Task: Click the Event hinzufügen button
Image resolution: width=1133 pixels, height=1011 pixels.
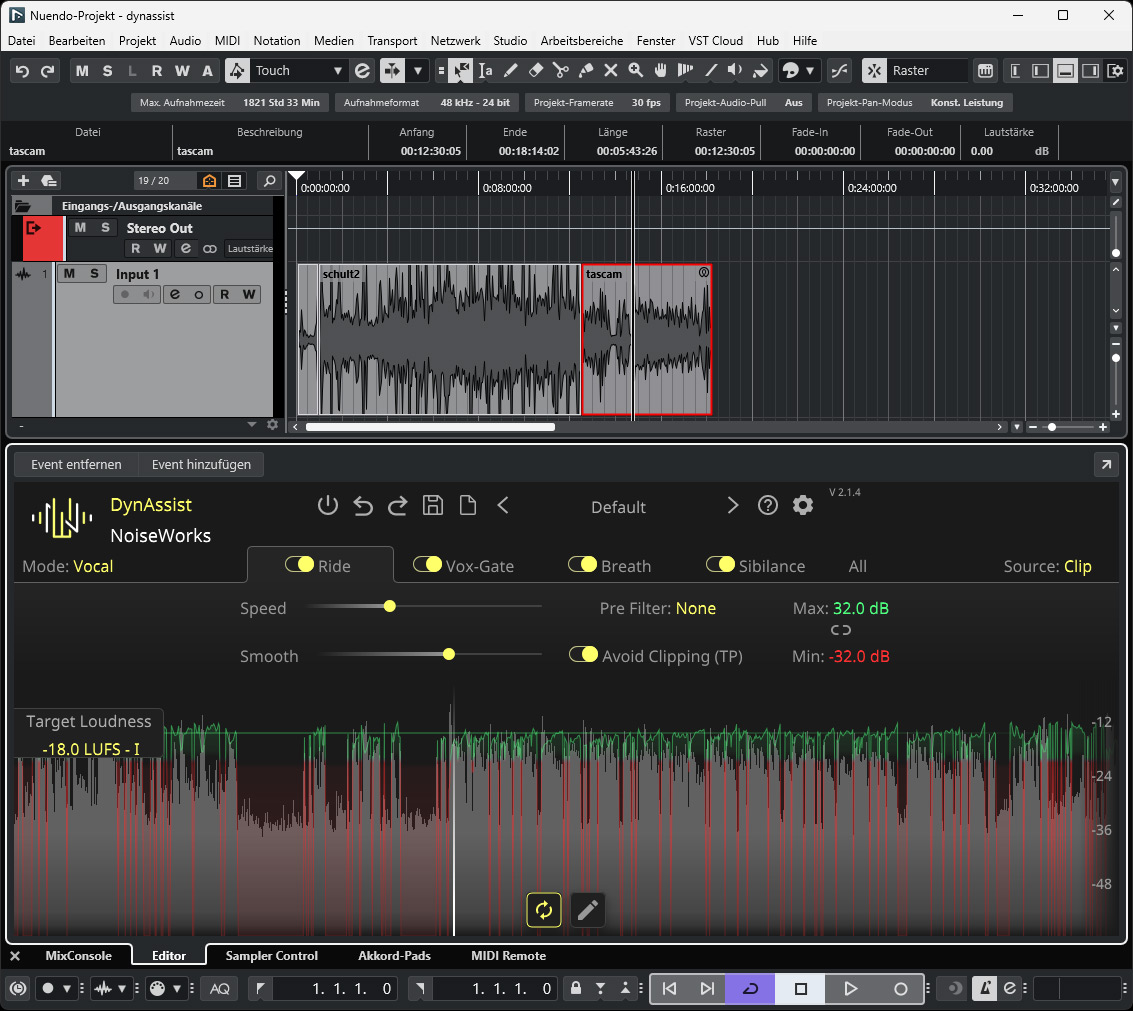Action: (x=201, y=464)
